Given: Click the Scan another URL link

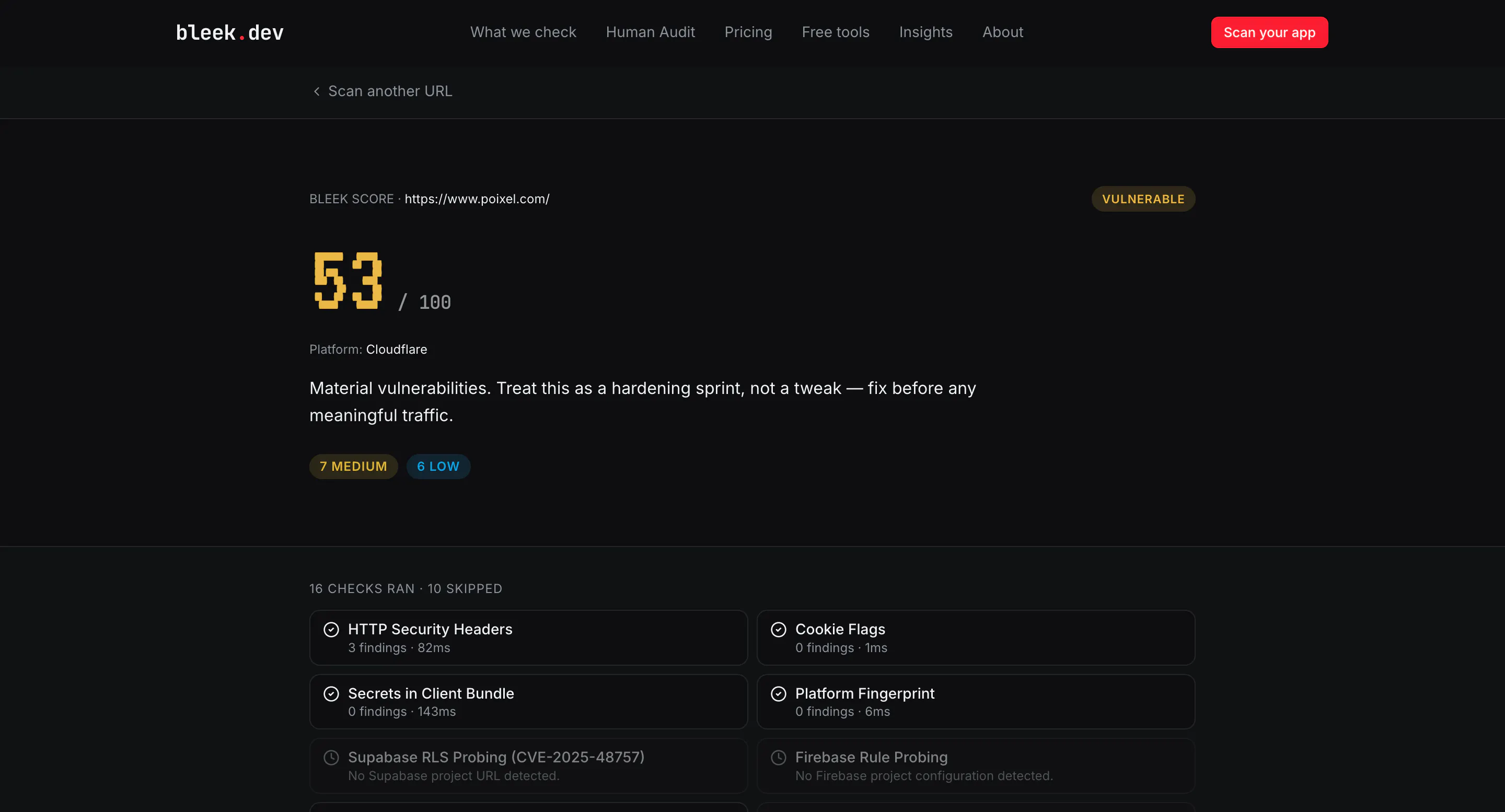Looking at the screenshot, I should click(x=390, y=91).
